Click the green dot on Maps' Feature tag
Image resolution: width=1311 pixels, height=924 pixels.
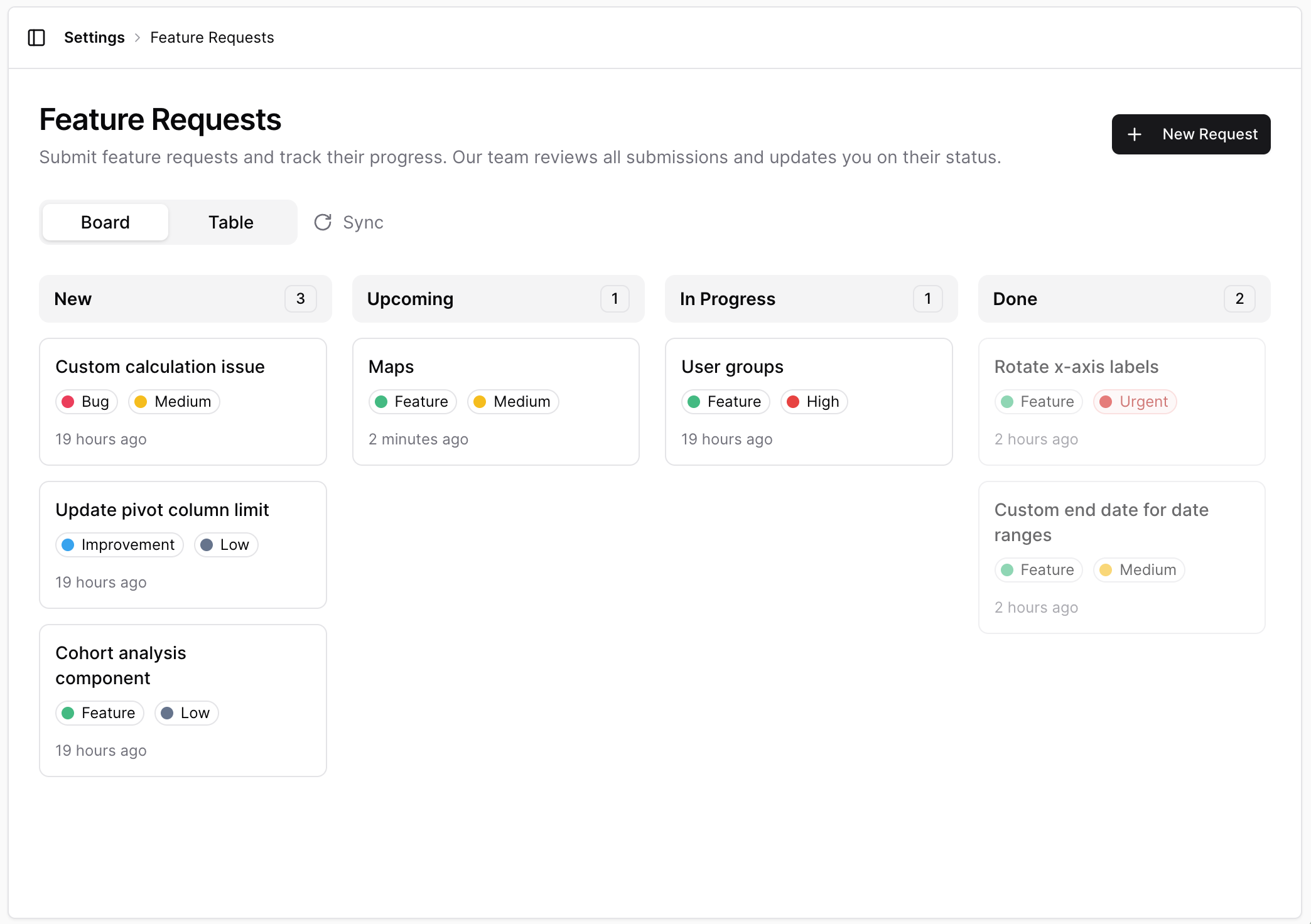[x=381, y=402]
